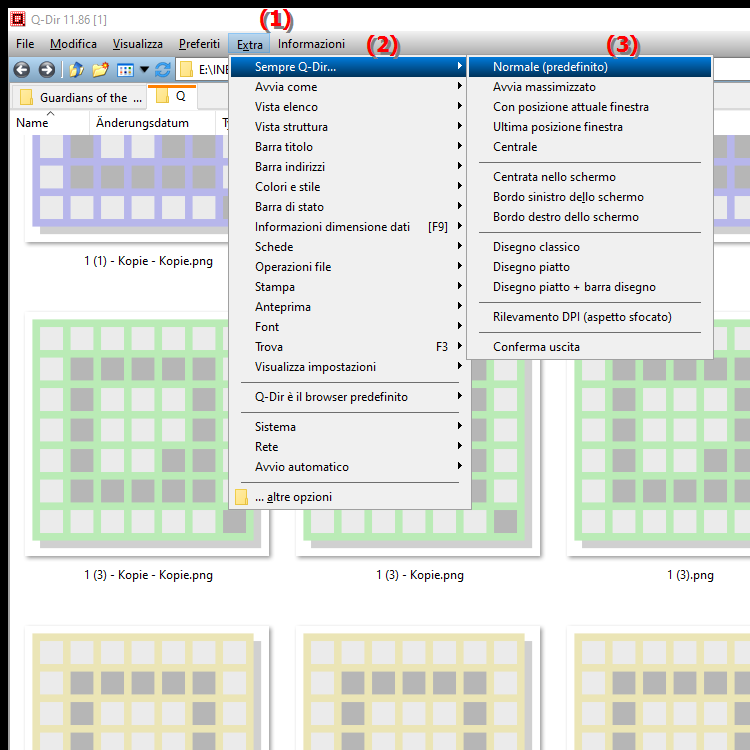
Task: Click the folder icon in address bar
Action: click(187, 70)
